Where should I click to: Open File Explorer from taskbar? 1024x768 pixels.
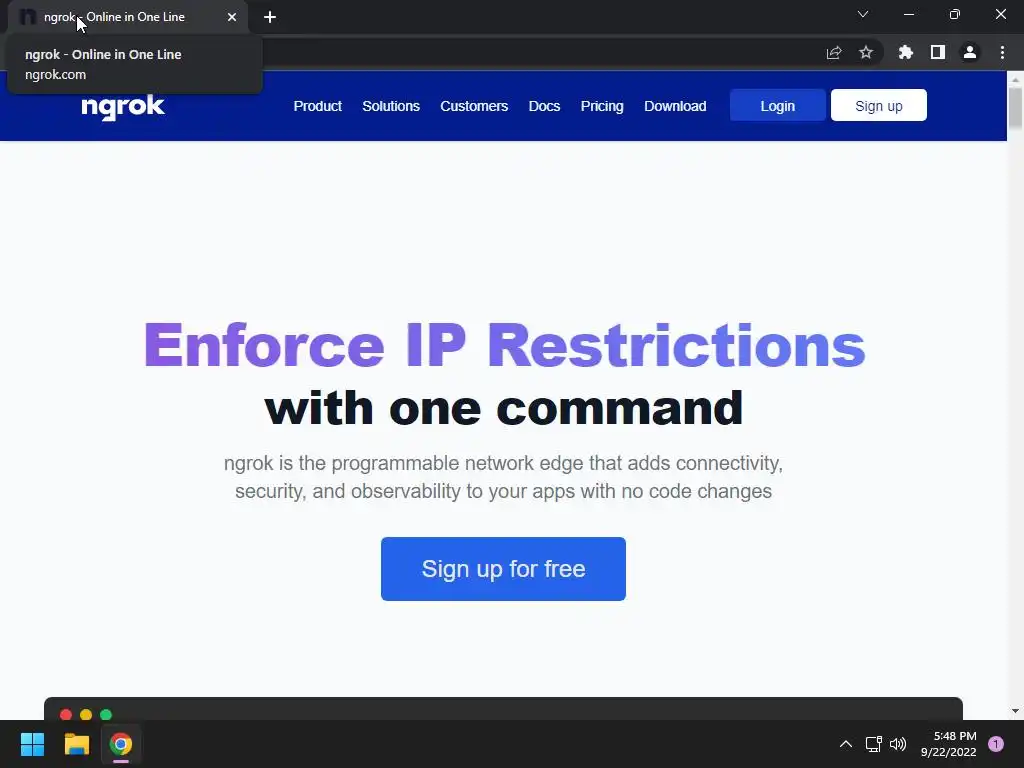click(76, 744)
